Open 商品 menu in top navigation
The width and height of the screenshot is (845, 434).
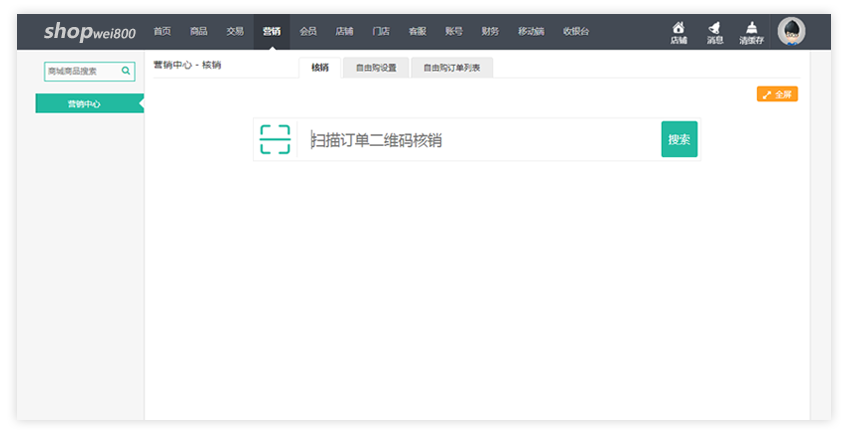[x=198, y=31]
